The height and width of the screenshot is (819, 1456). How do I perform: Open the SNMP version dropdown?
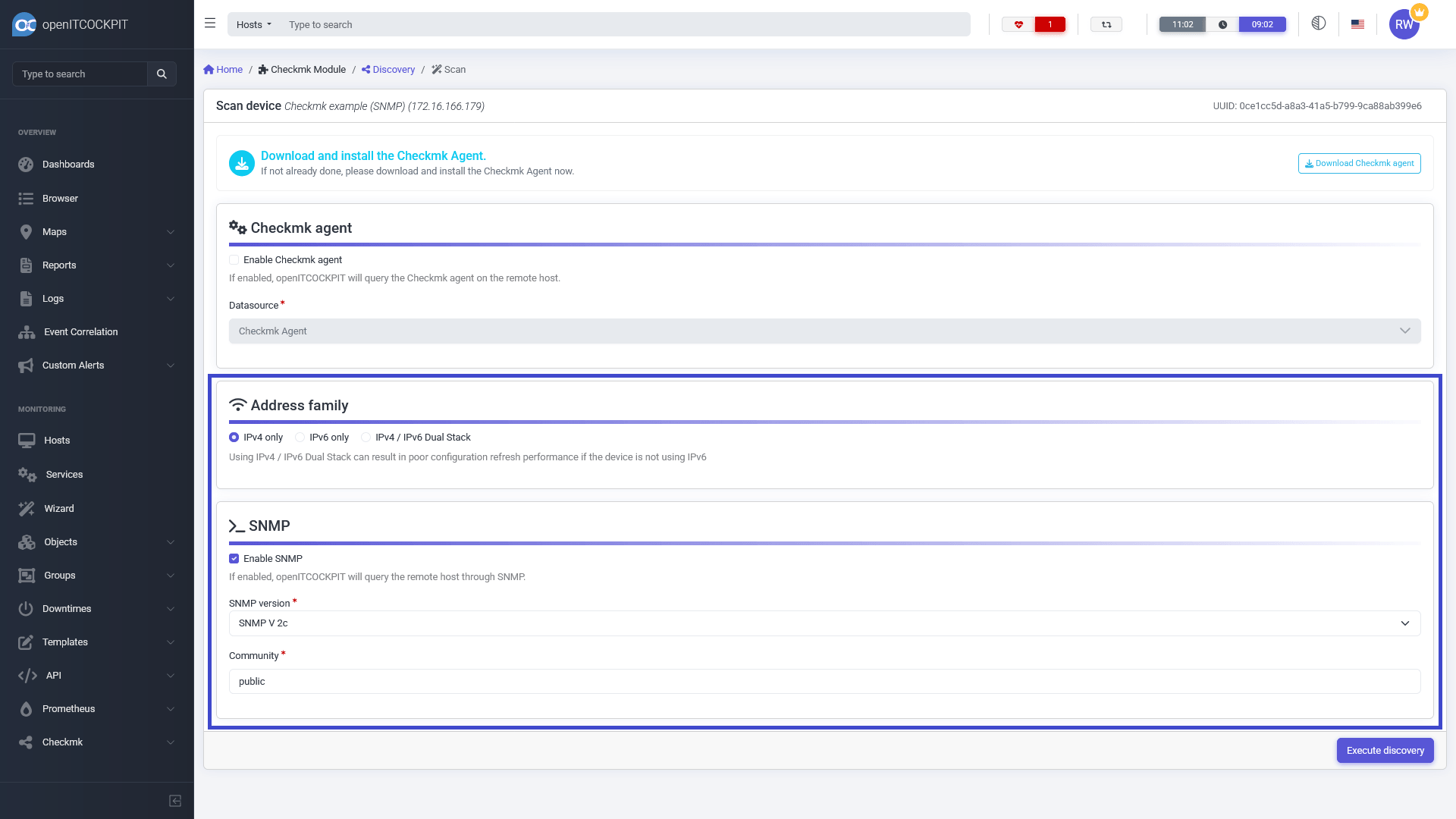click(825, 623)
